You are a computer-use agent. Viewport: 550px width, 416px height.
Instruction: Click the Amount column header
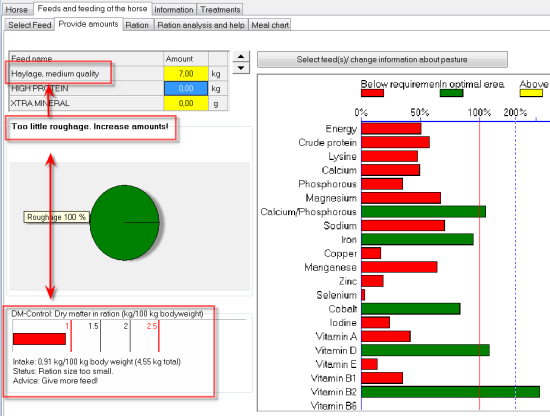[x=186, y=59]
